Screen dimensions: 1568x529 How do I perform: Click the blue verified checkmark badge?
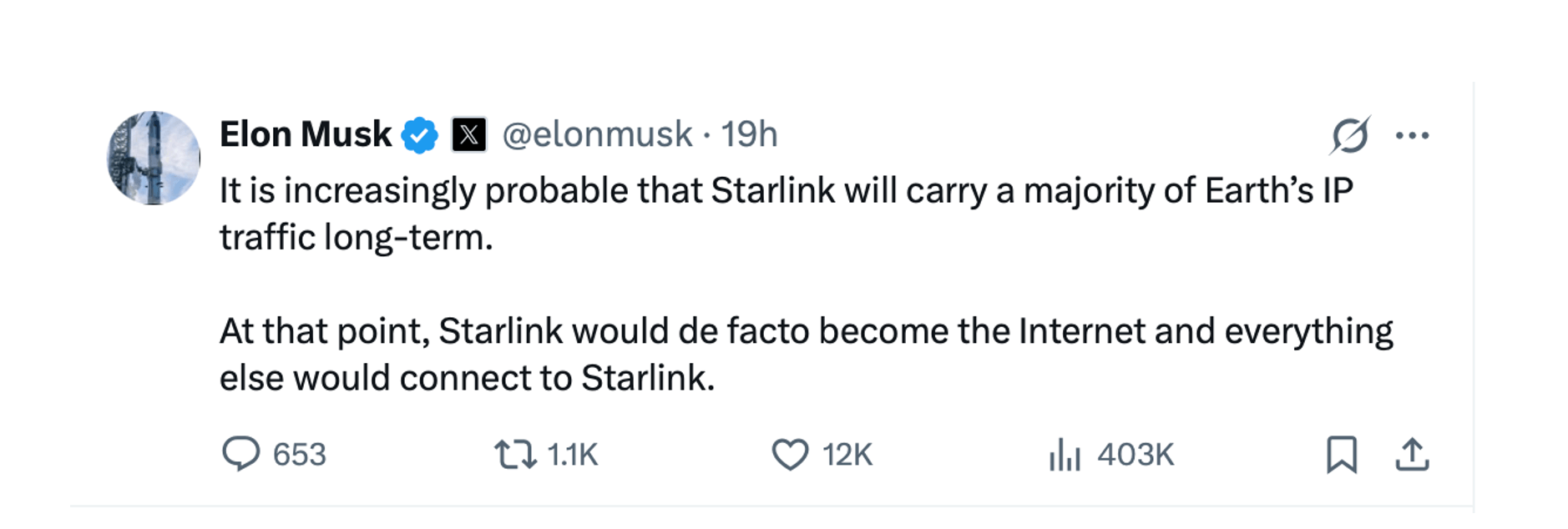pyautogui.click(x=420, y=135)
